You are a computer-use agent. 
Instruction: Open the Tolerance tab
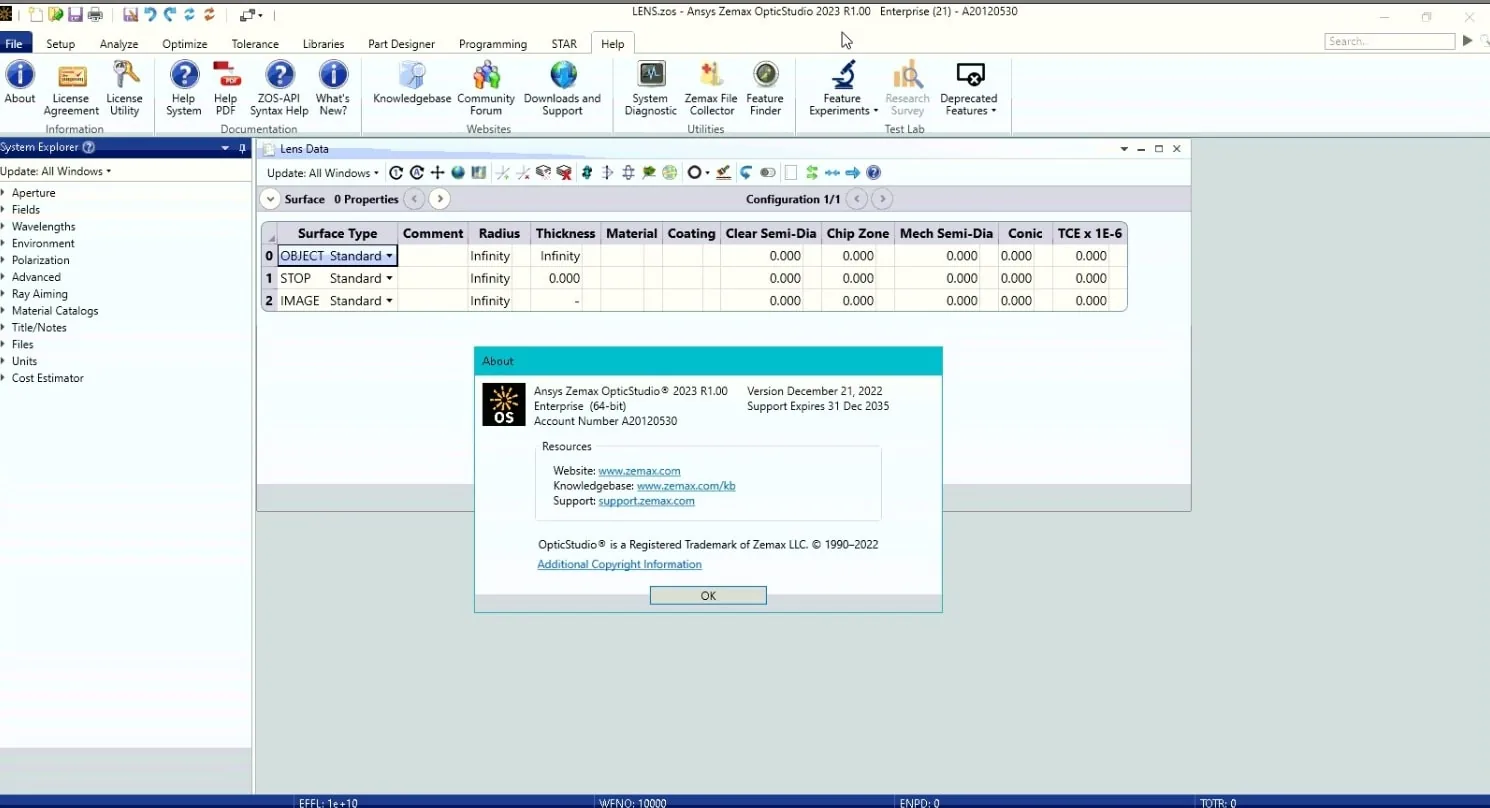pos(255,44)
